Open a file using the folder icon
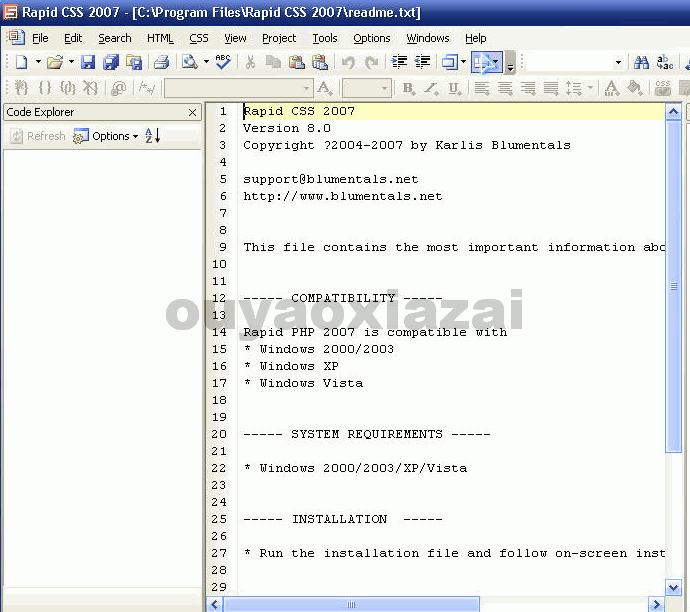The width and height of the screenshot is (690, 612). (55, 62)
